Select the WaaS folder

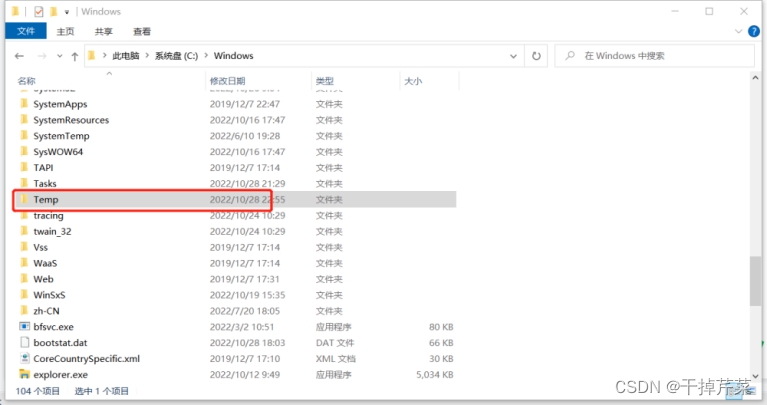[45, 263]
